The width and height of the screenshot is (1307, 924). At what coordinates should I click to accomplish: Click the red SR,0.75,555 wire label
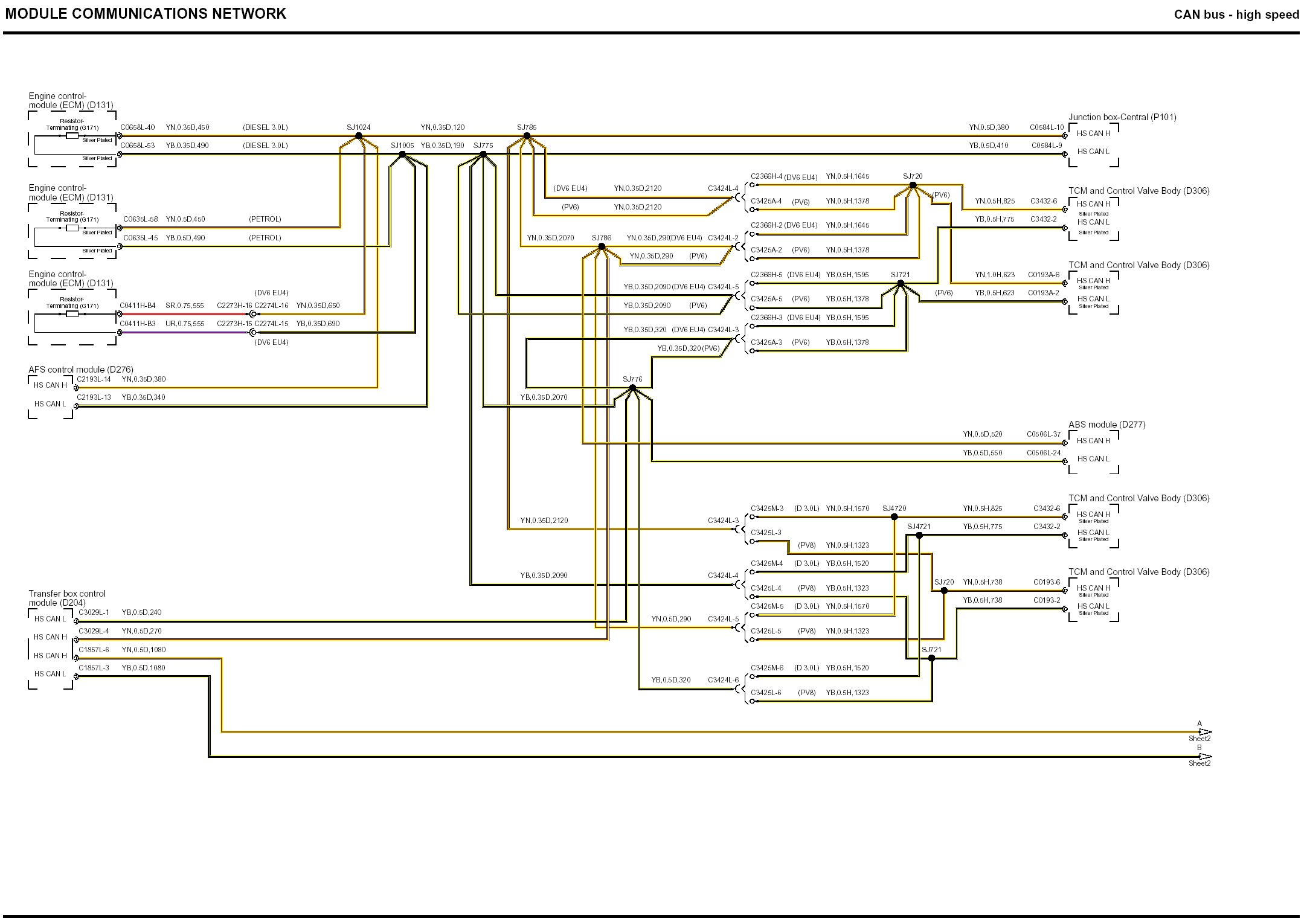(184, 306)
